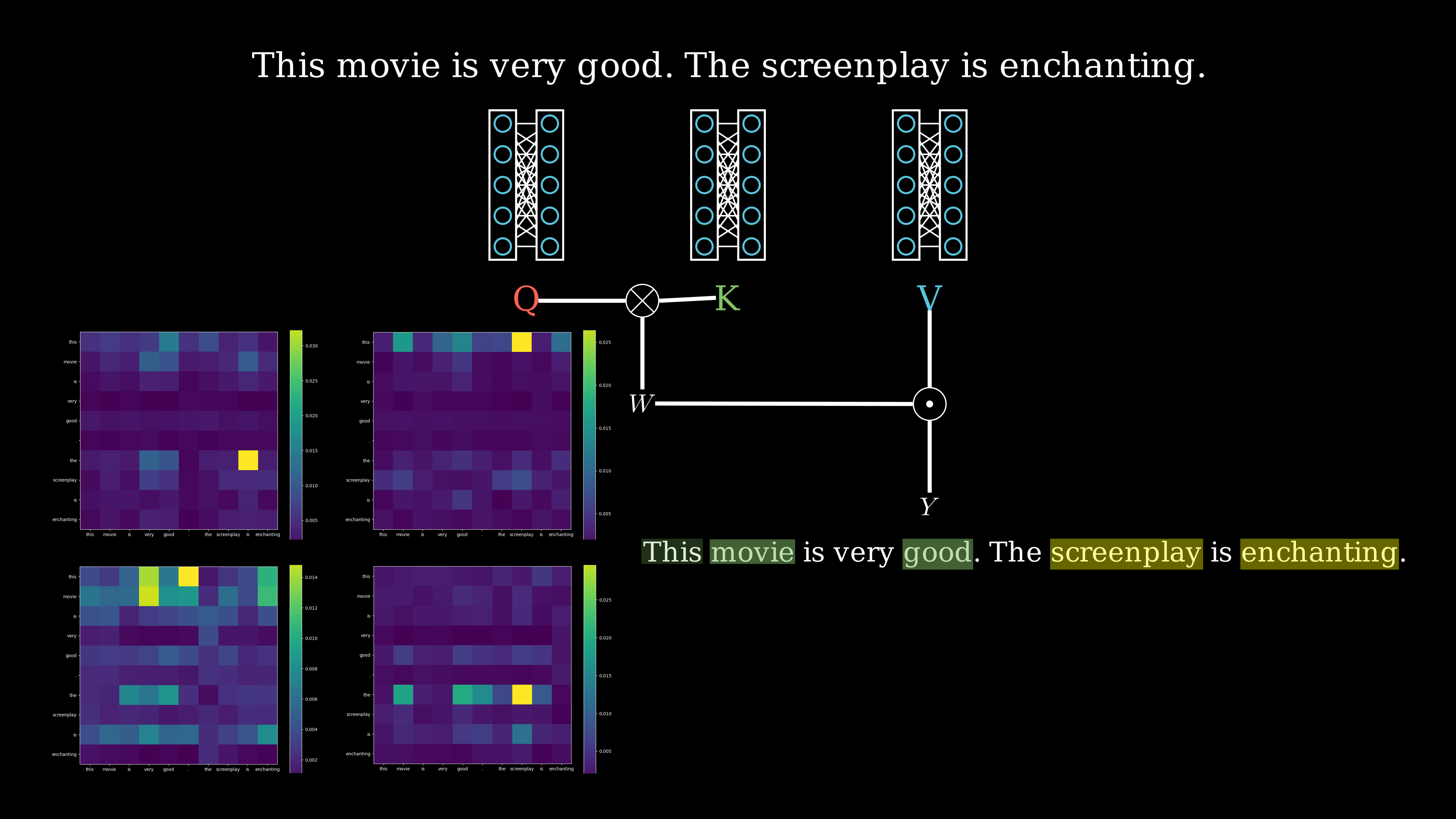Viewport: 1456px width, 819px height.
Task: Expand the value network diagram
Action: (927, 185)
